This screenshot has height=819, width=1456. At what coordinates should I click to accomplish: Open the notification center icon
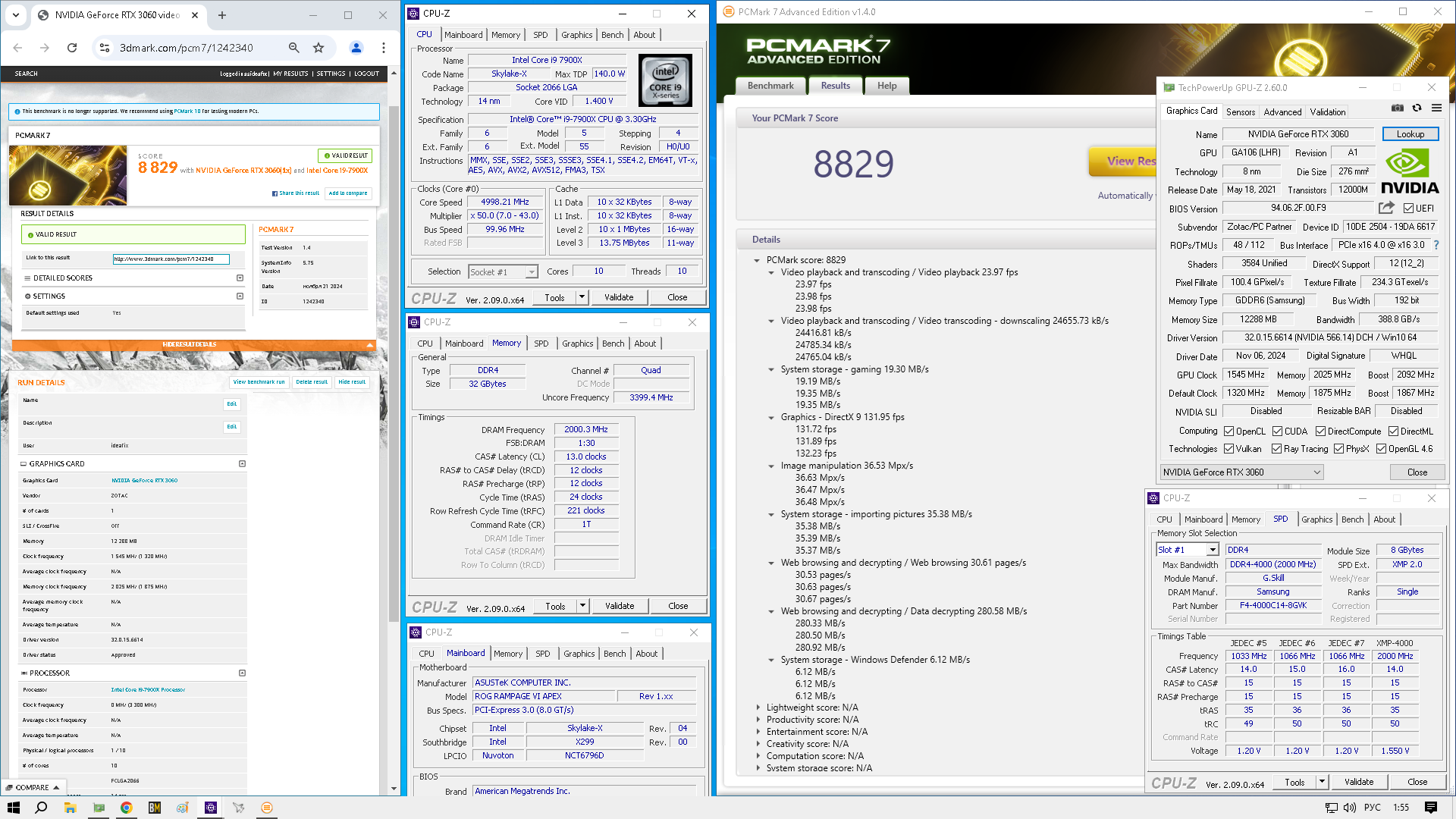pyautogui.click(x=1431, y=808)
